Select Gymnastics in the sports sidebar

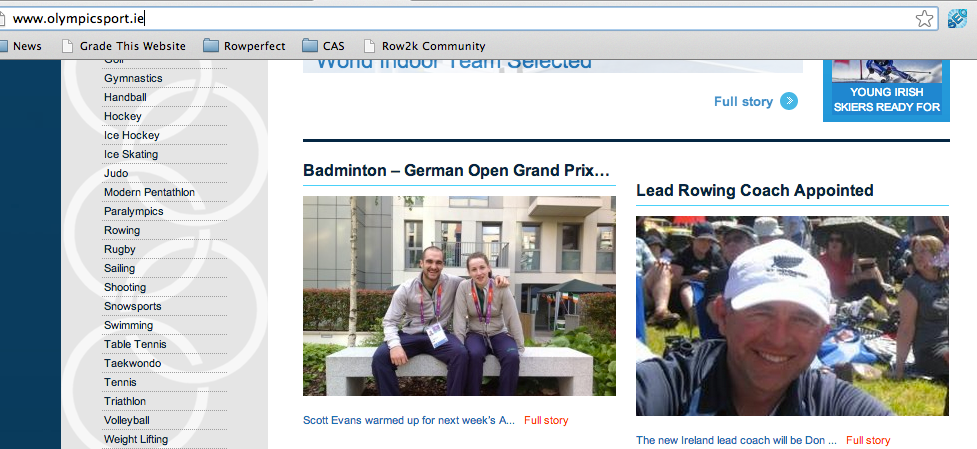click(132, 78)
